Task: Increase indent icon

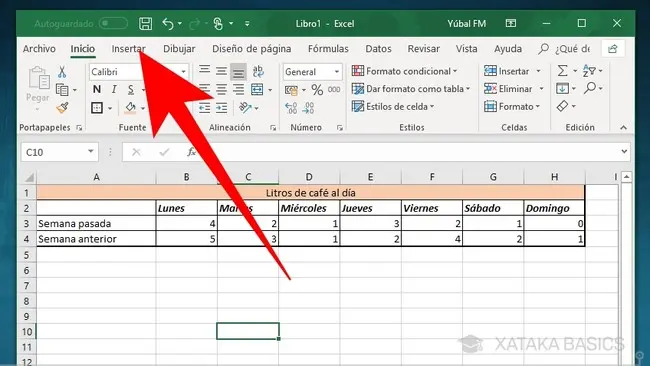Action: click(x=221, y=108)
